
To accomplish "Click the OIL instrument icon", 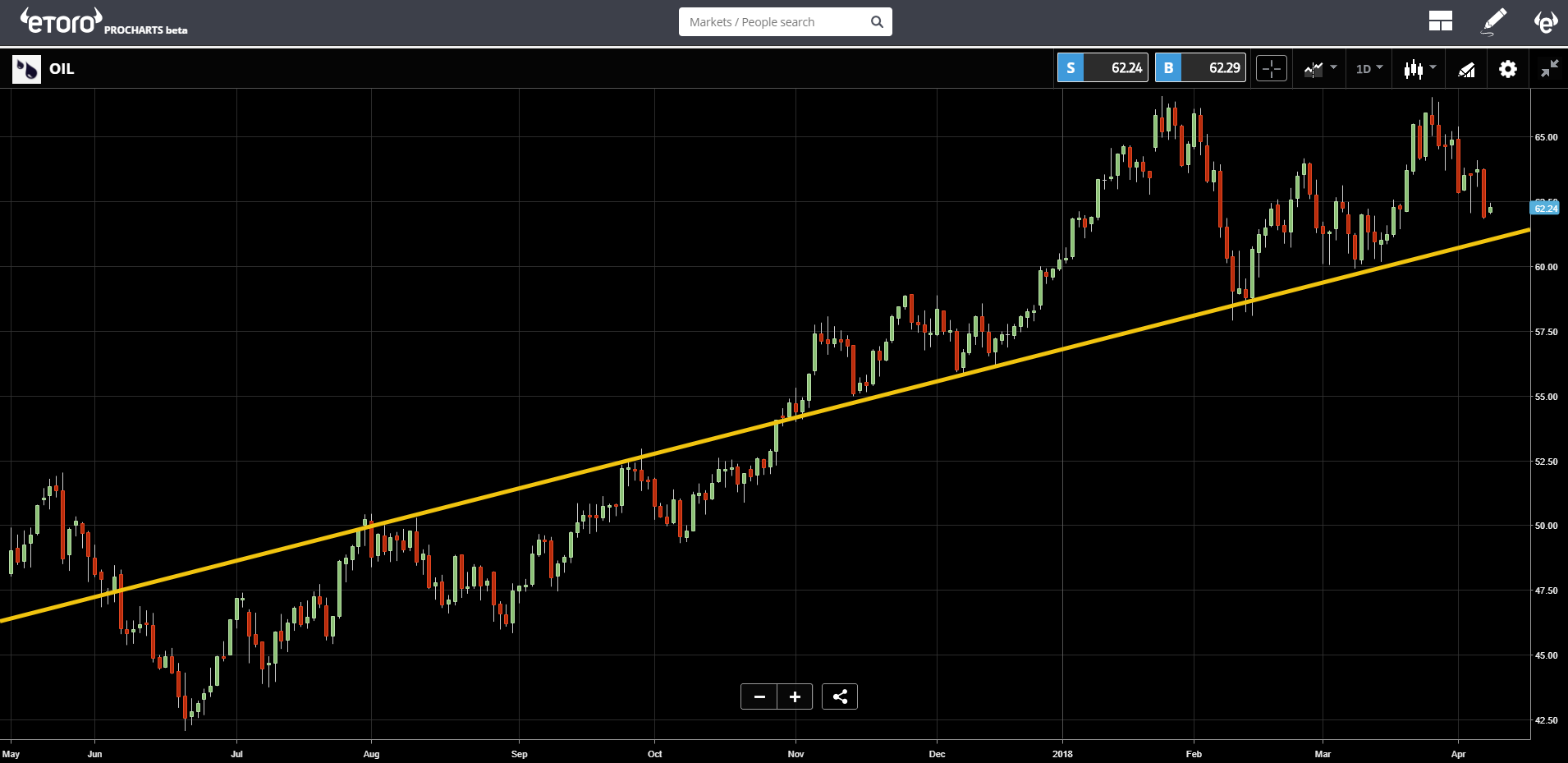I will [26, 69].
